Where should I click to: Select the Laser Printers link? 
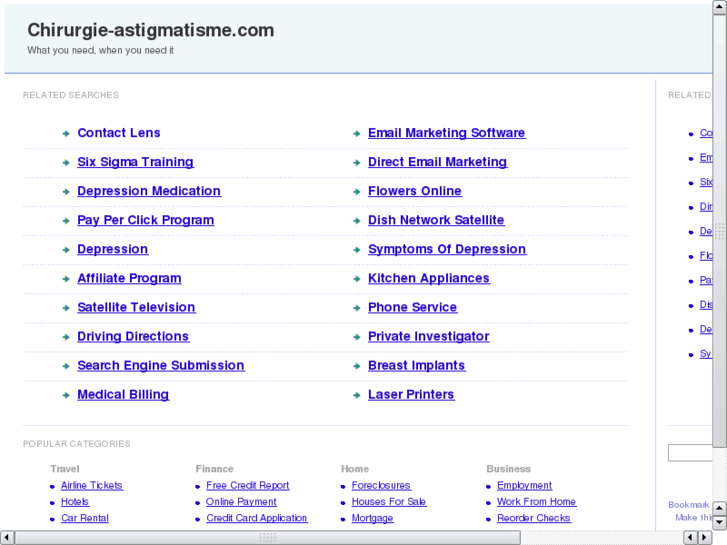411,395
